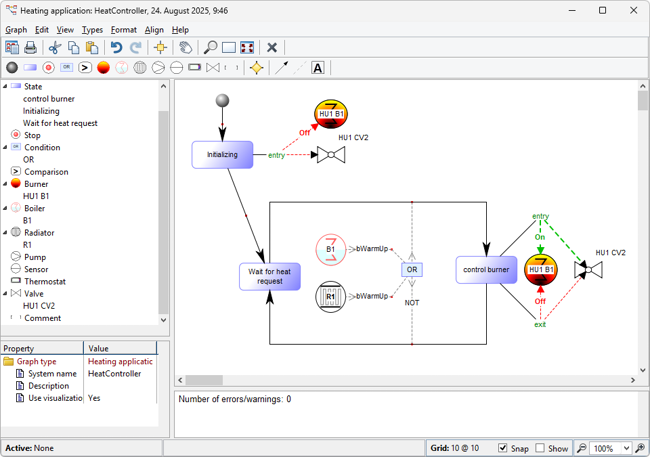Select the Valve object tool in toolbar
Image resolution: width=650 pixels, height=457 pixels.
(x=212, y=68)
